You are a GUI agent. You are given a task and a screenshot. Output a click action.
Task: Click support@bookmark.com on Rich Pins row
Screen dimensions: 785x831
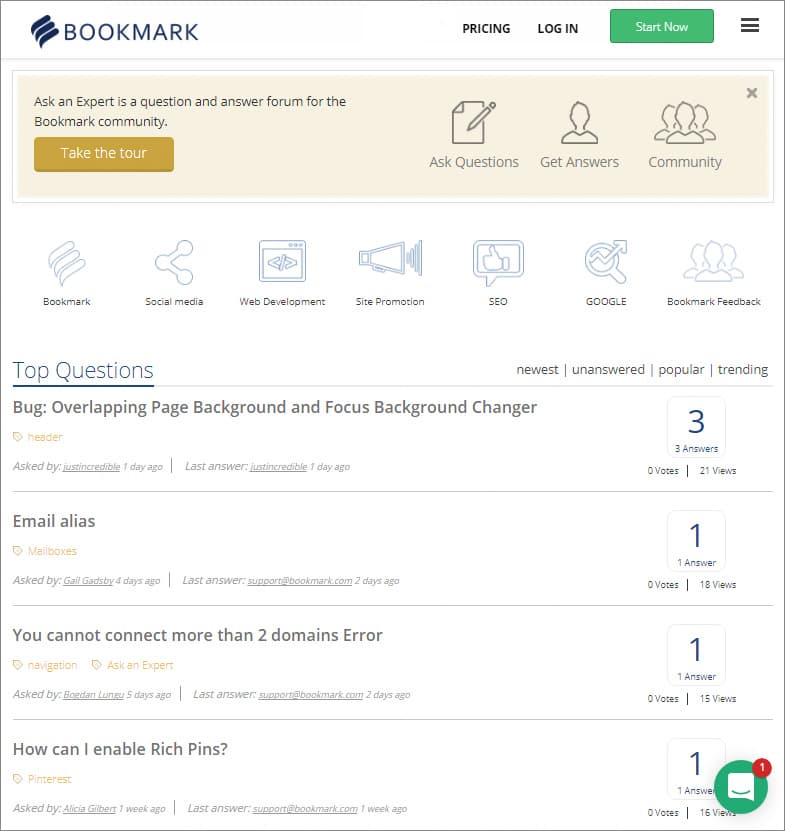305,809
